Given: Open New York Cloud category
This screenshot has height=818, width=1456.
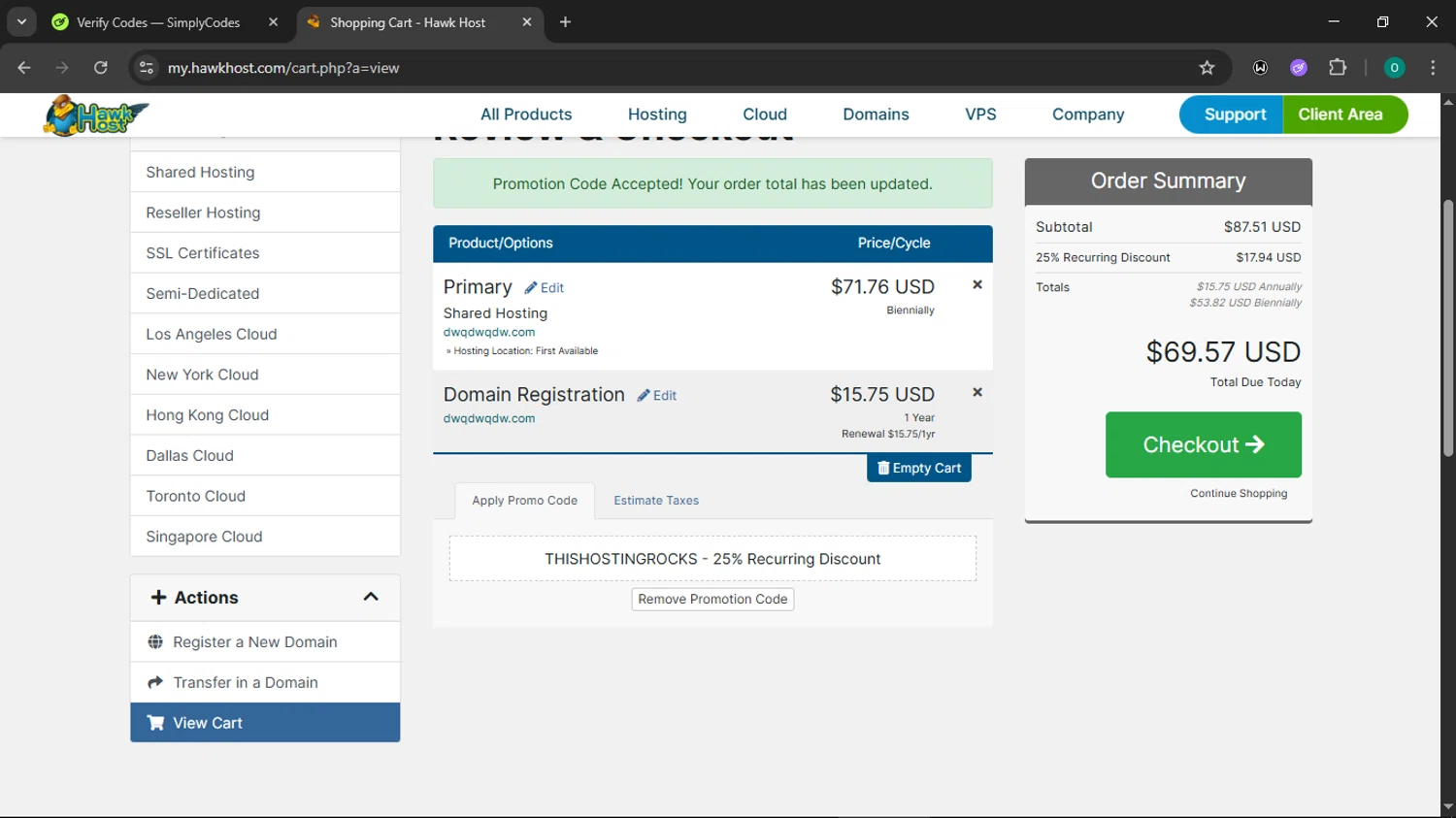Looking at the screenshot, I should (265, 375).
